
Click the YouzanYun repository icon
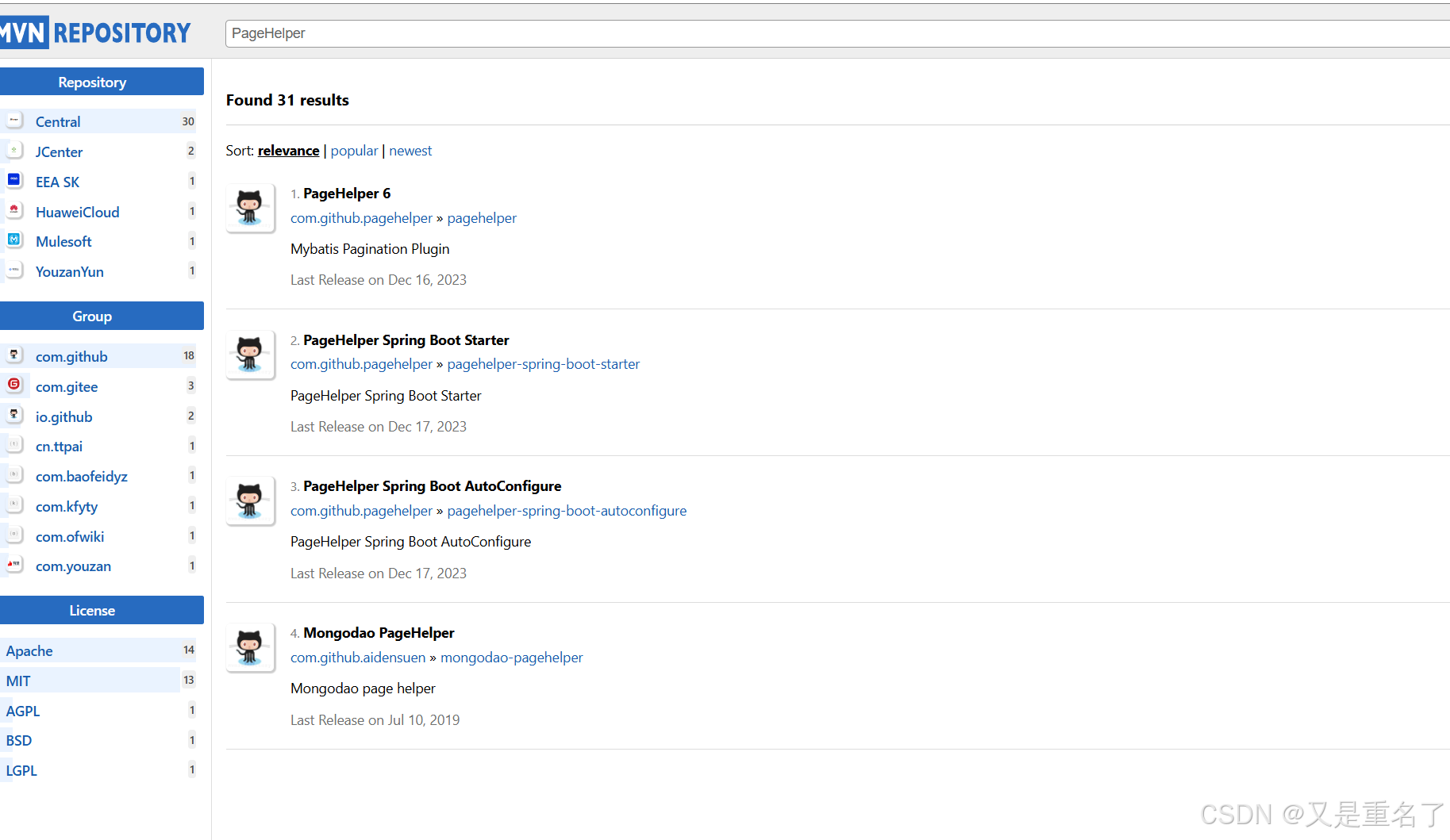point(14,270)
